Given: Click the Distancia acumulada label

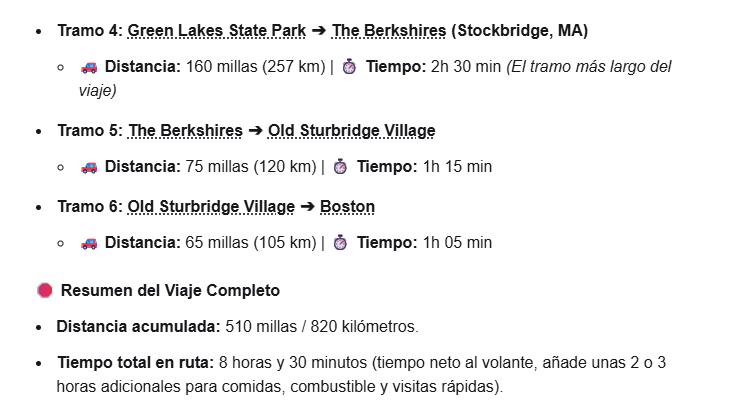Looking at the screenshot, I should point(139,326).
